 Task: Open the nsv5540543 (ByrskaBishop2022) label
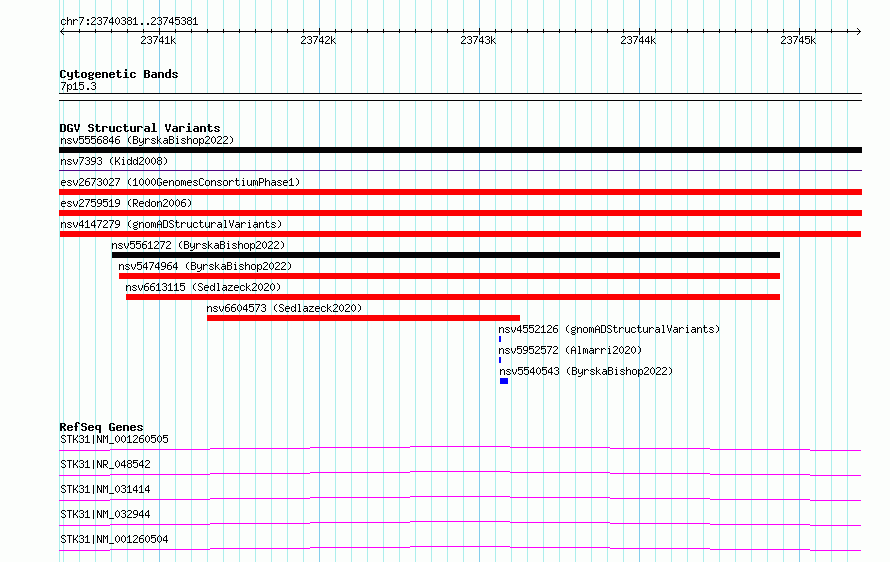click(x=586, y=371)
